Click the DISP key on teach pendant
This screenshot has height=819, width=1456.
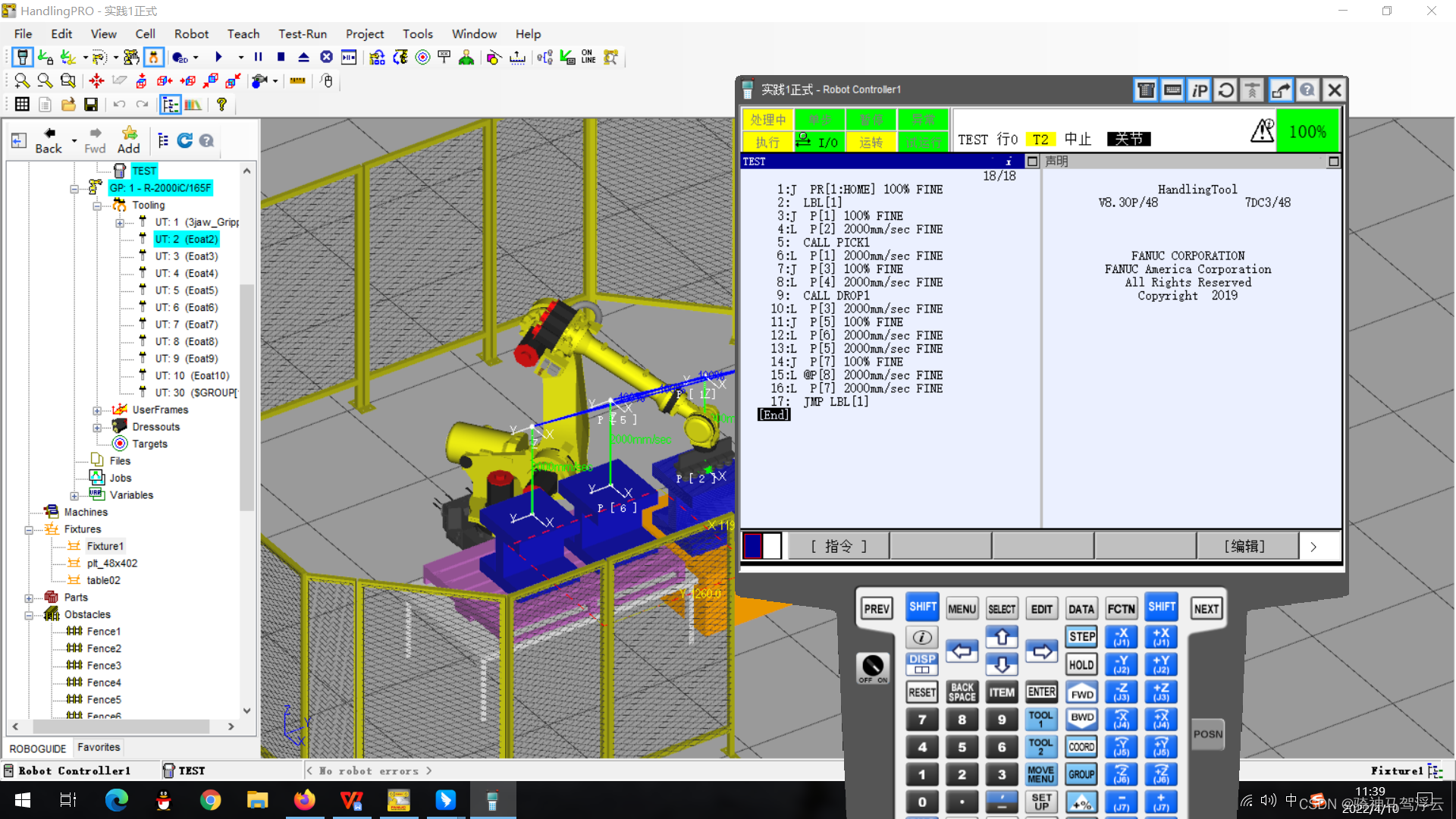point(921,664)
